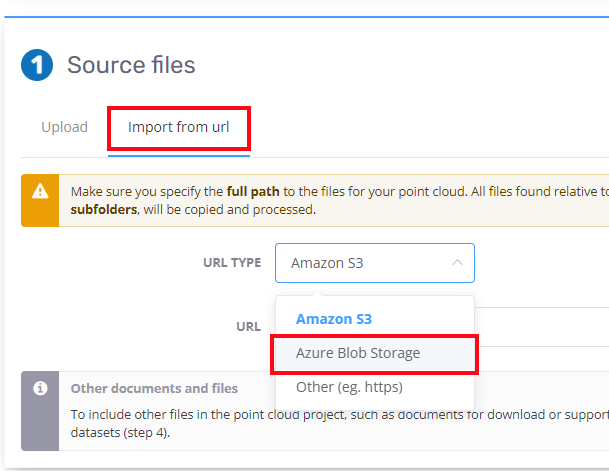Click the bold 'subfolders' text

(x=104, y=210)
